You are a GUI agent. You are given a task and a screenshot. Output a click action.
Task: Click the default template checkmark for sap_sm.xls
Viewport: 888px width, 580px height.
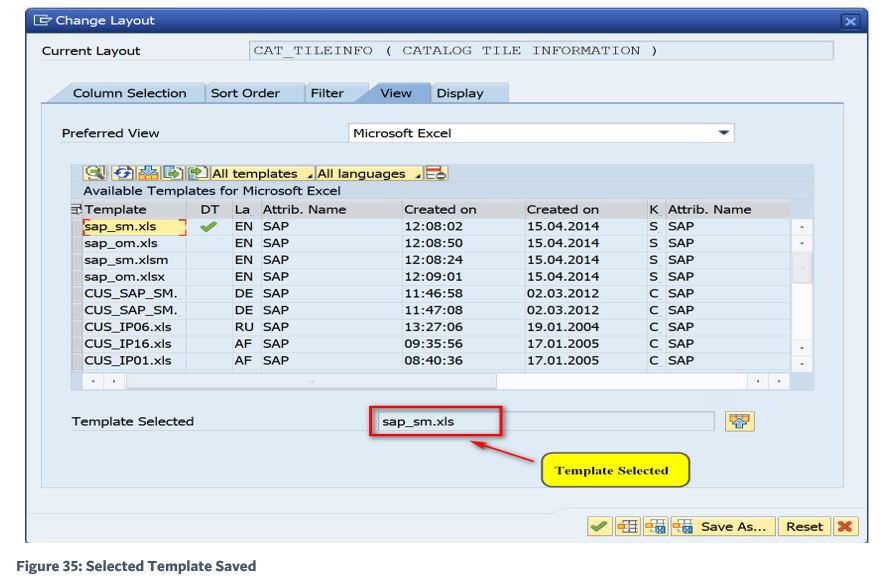point(208,227)
